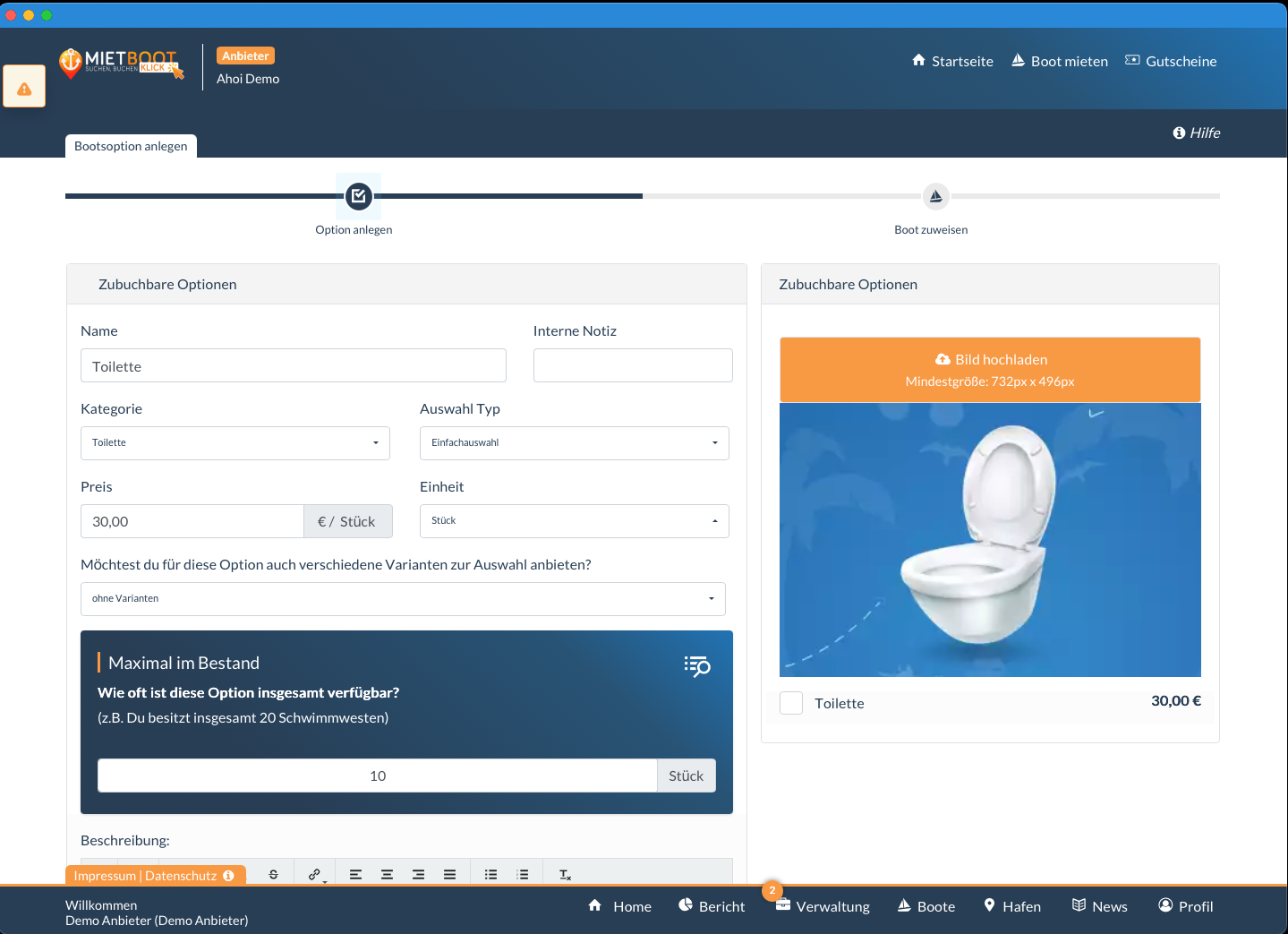Open the Hilfe info link
The height and width of the screenshot is (934, 1288).
(x=1196, y=133)
